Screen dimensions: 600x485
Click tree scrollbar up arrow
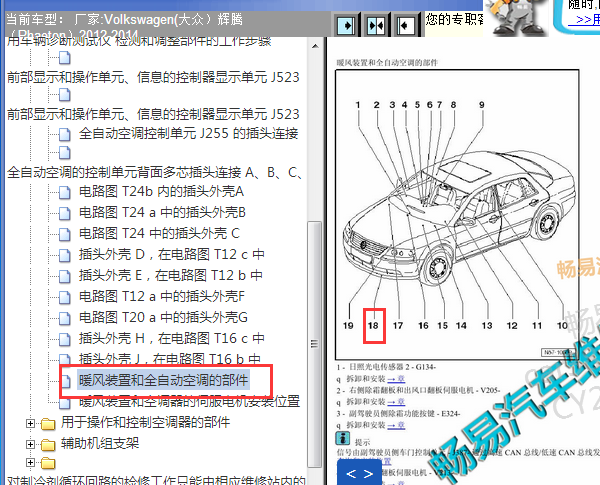coord(315,46)
